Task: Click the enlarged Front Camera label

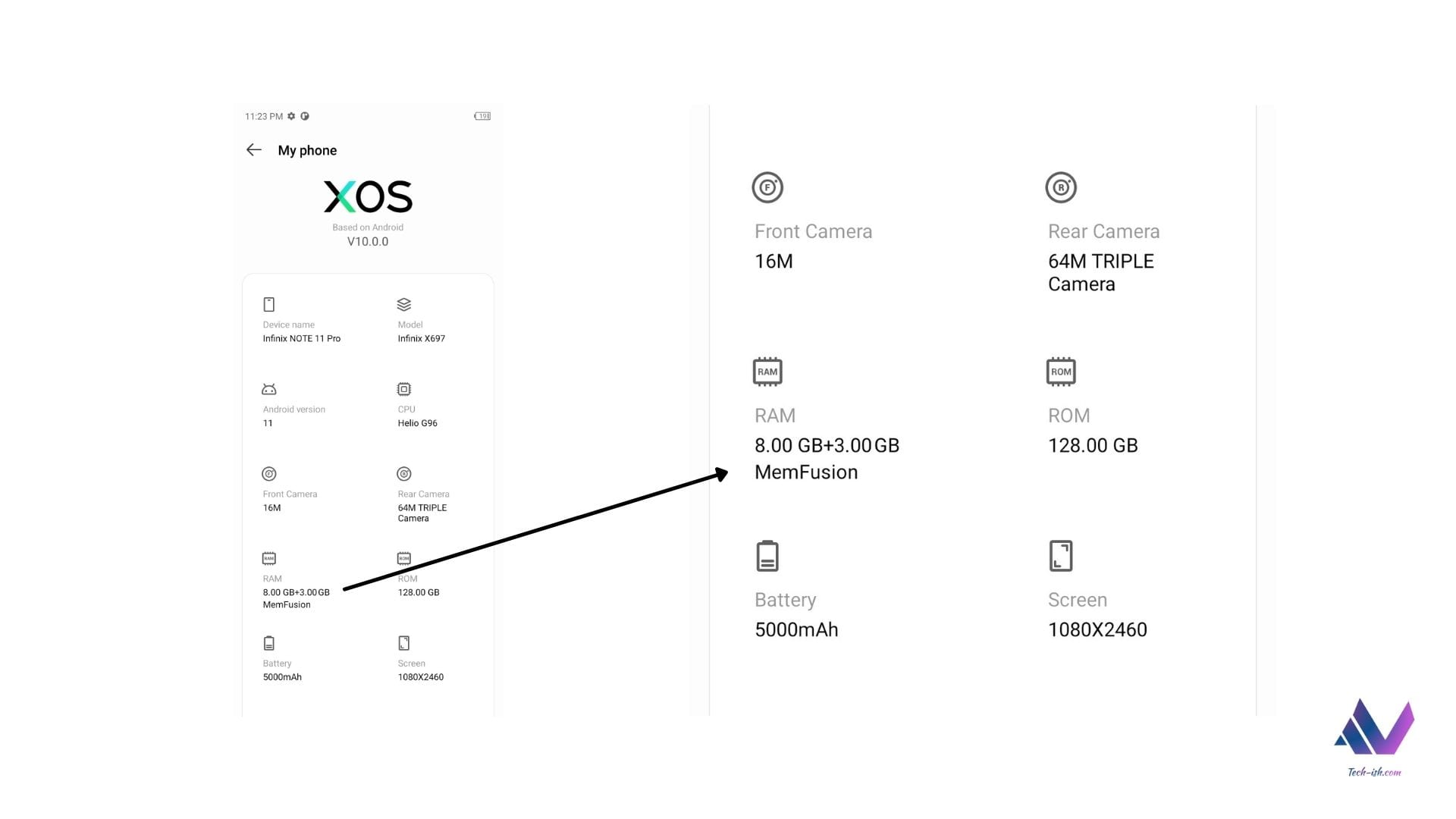Action: (x=813, y=232)
